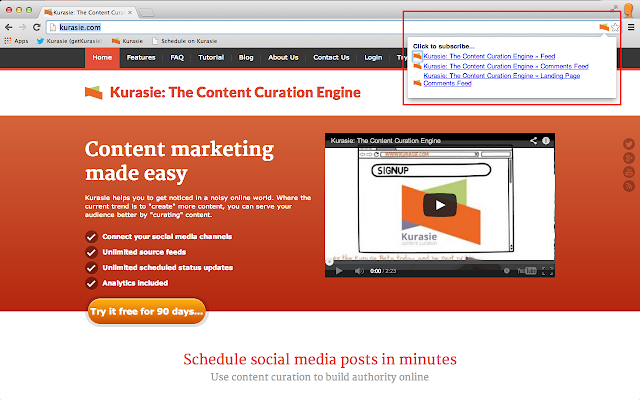
Task: Select the Kurasie: The Content Cura tab
Action: (87, 12)
